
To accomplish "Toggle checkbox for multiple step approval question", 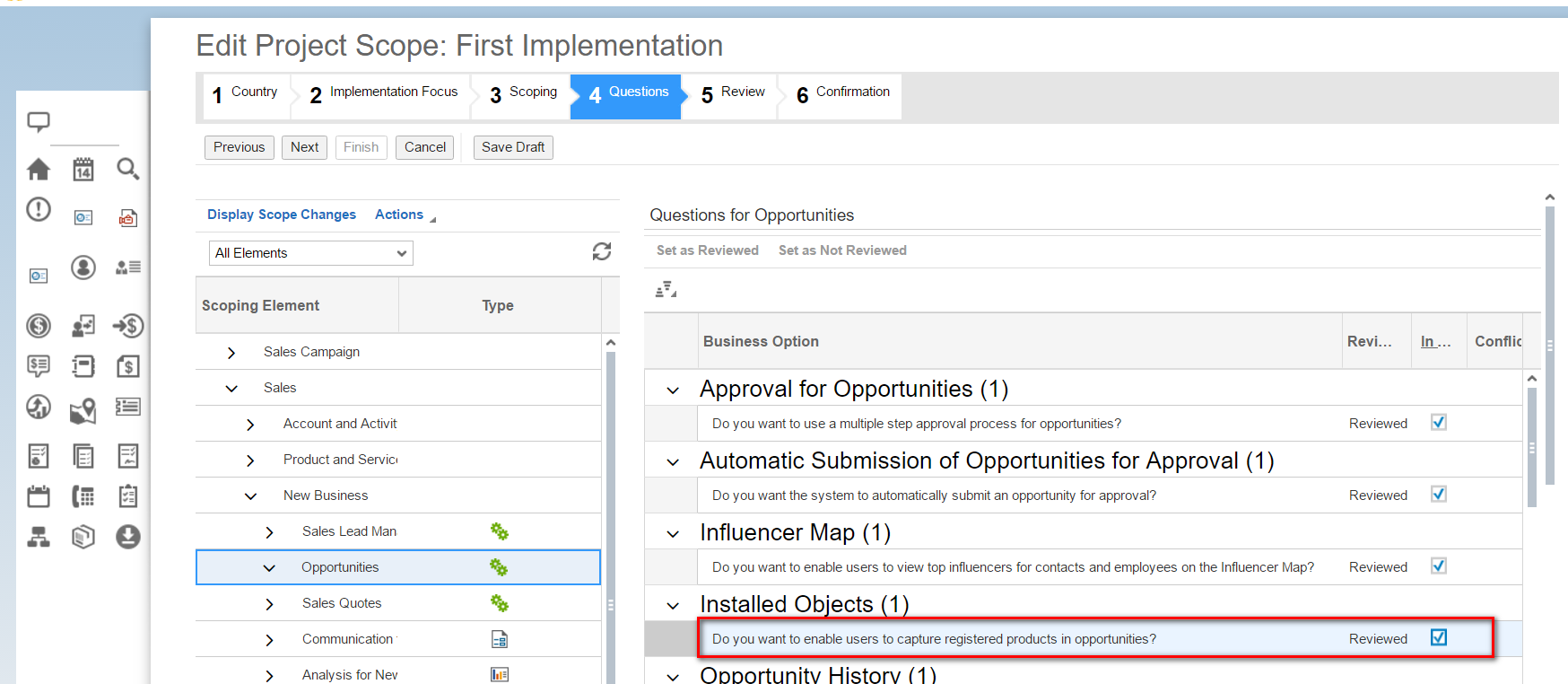I will (x=1439, y=422).
